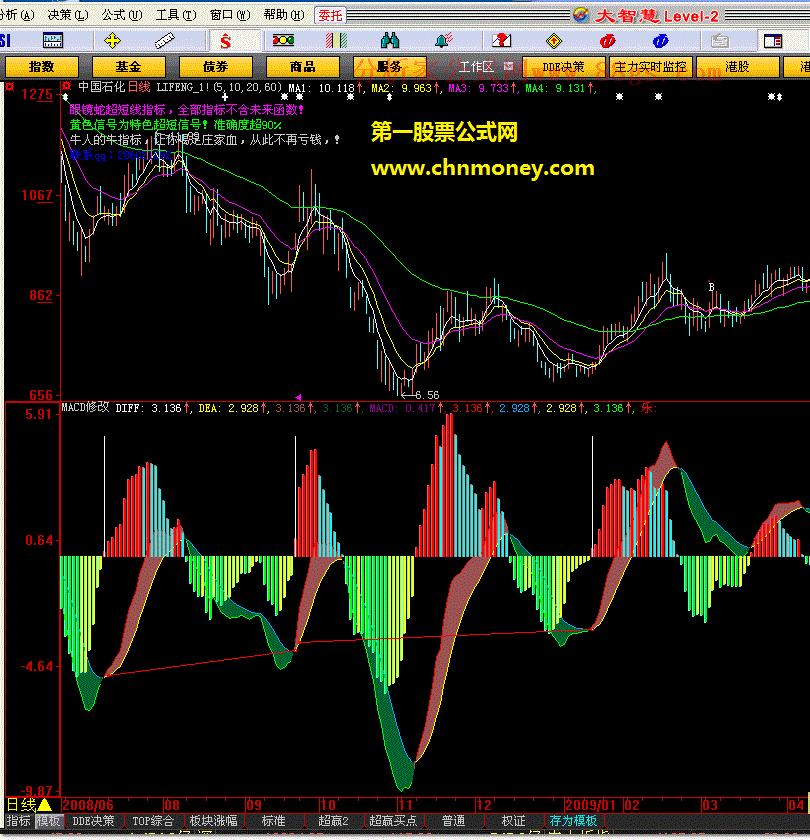Click the keyboard-wizard panel icon in toolbar
Viewport: 810px width, 840px height.
pos(52,40)
